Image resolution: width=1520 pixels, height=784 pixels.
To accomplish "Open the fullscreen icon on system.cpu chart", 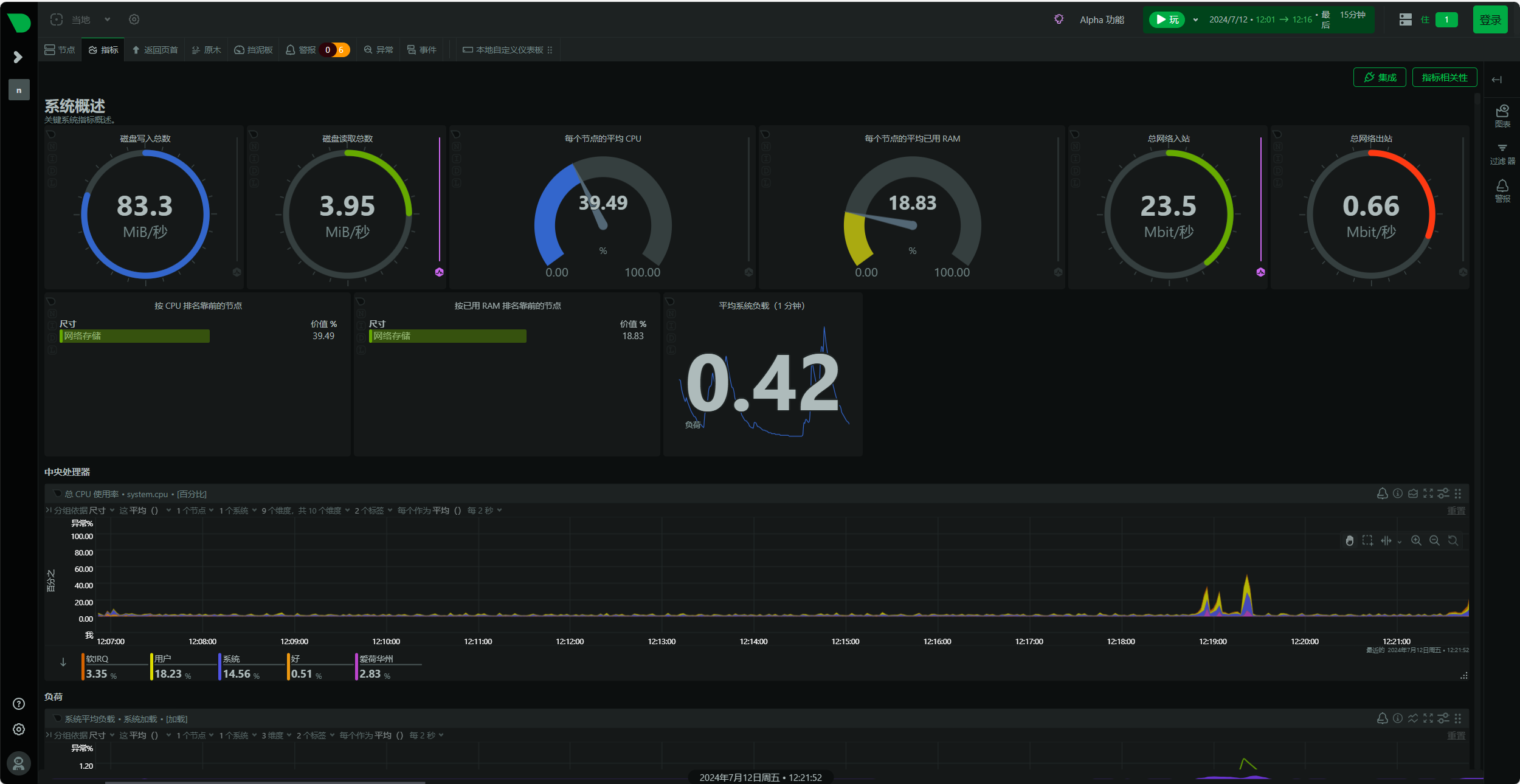I will 1428,493.
